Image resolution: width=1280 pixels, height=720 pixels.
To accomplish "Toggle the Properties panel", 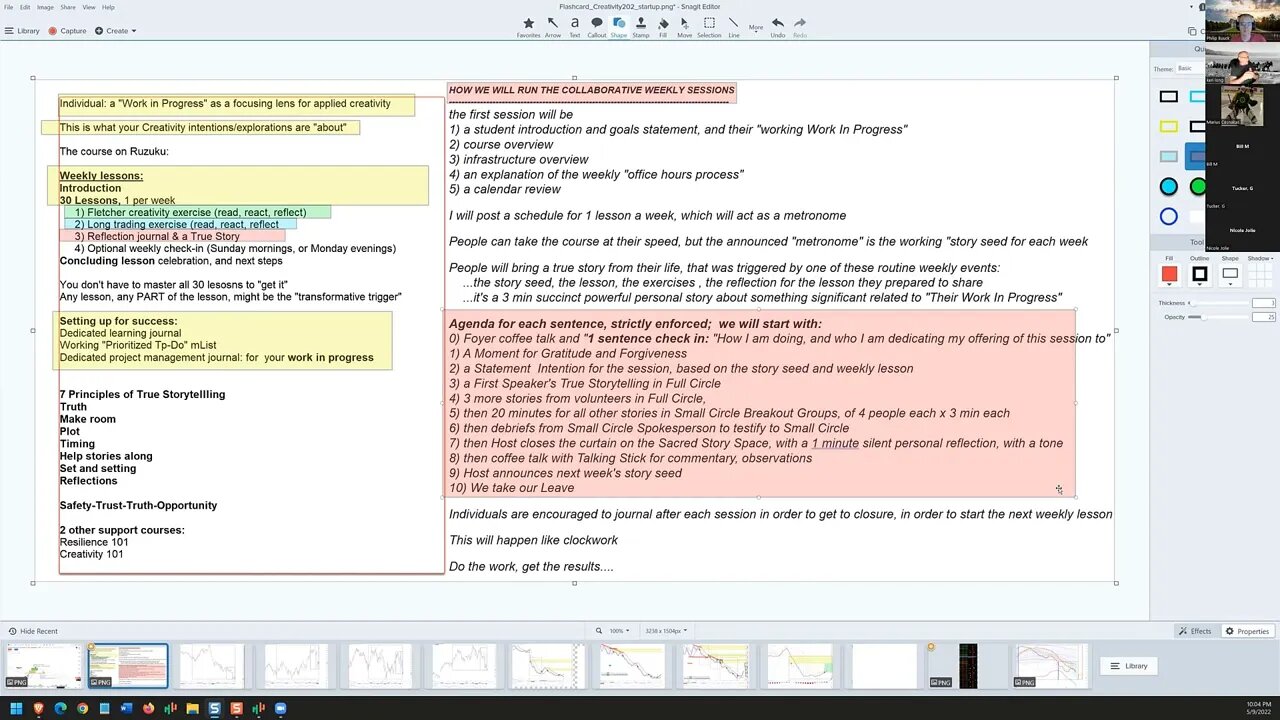I will [x=1247, y=631].
